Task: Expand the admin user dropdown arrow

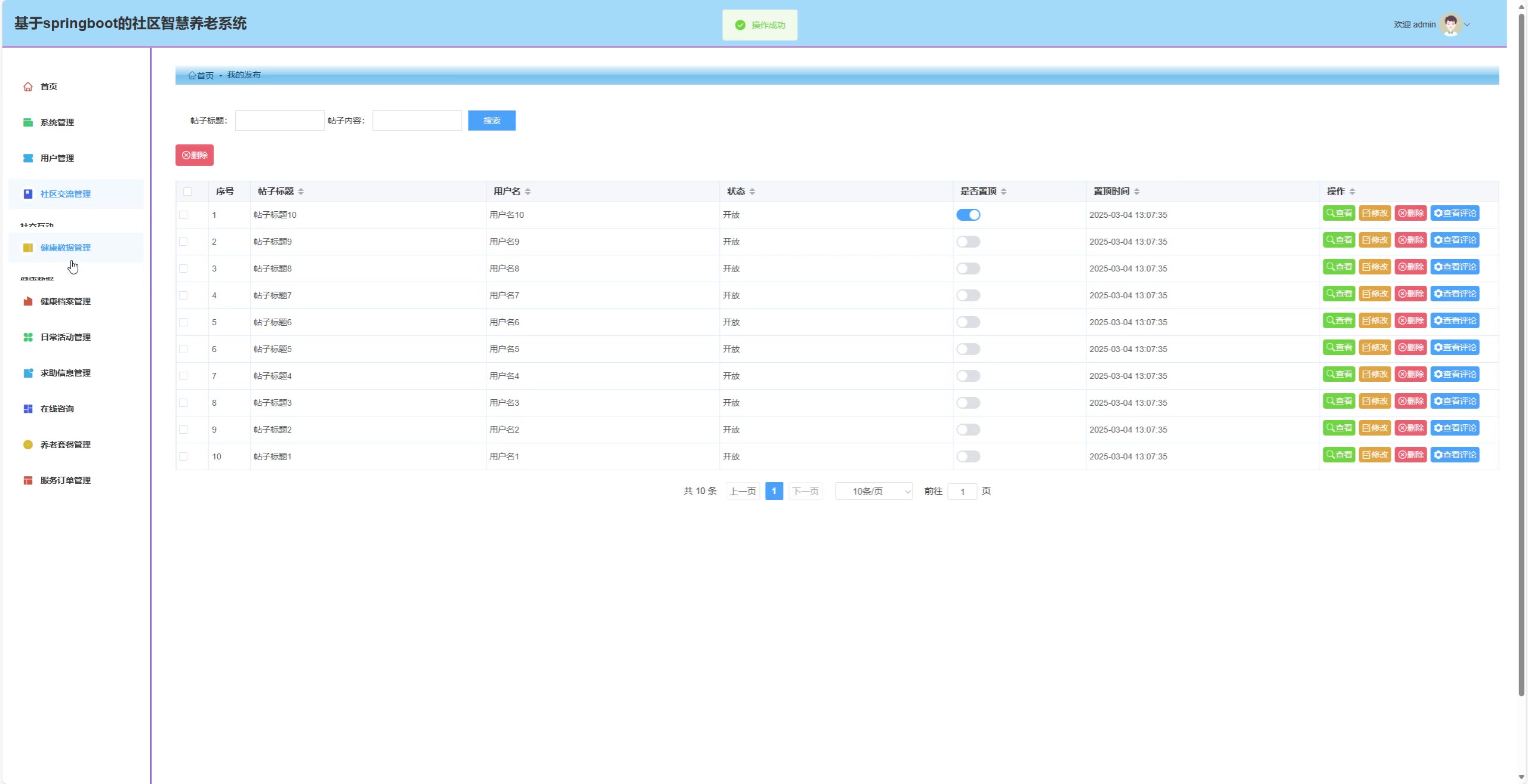Action: click(x=1467, y=25)
